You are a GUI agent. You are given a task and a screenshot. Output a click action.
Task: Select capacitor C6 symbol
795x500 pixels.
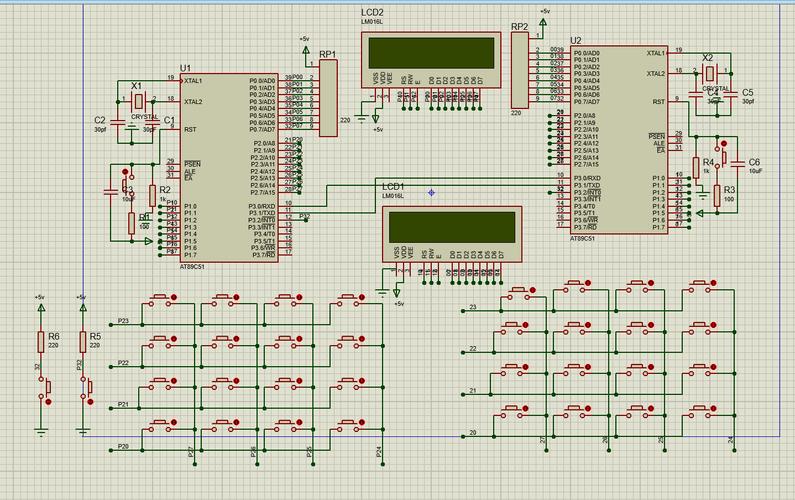738,163
